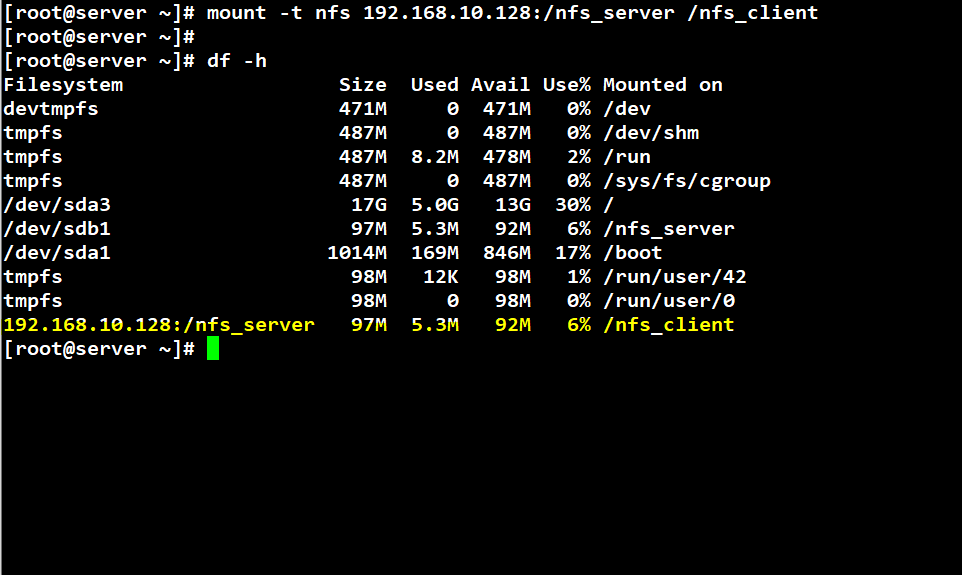Click the 'Size' column header
Image resolution: width=962 pixels, height=575 pixels.
363,85
